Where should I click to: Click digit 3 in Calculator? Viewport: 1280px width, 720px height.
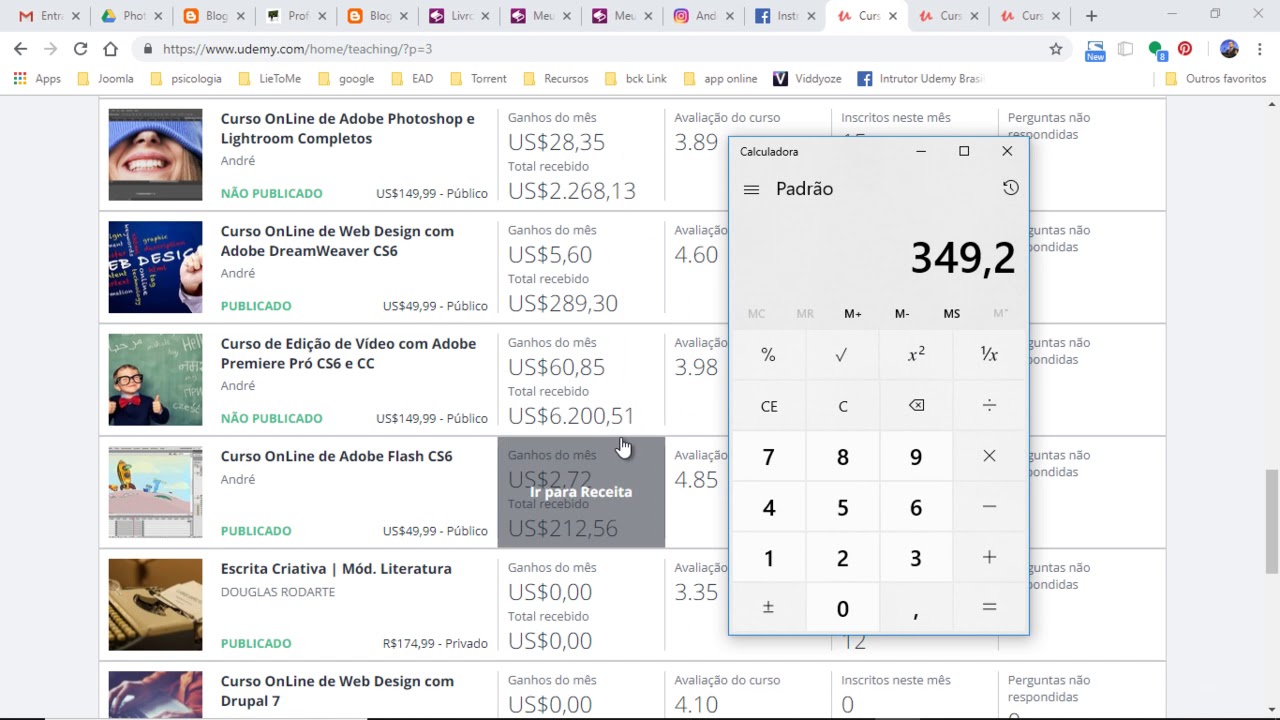click(x=916, y=558)
